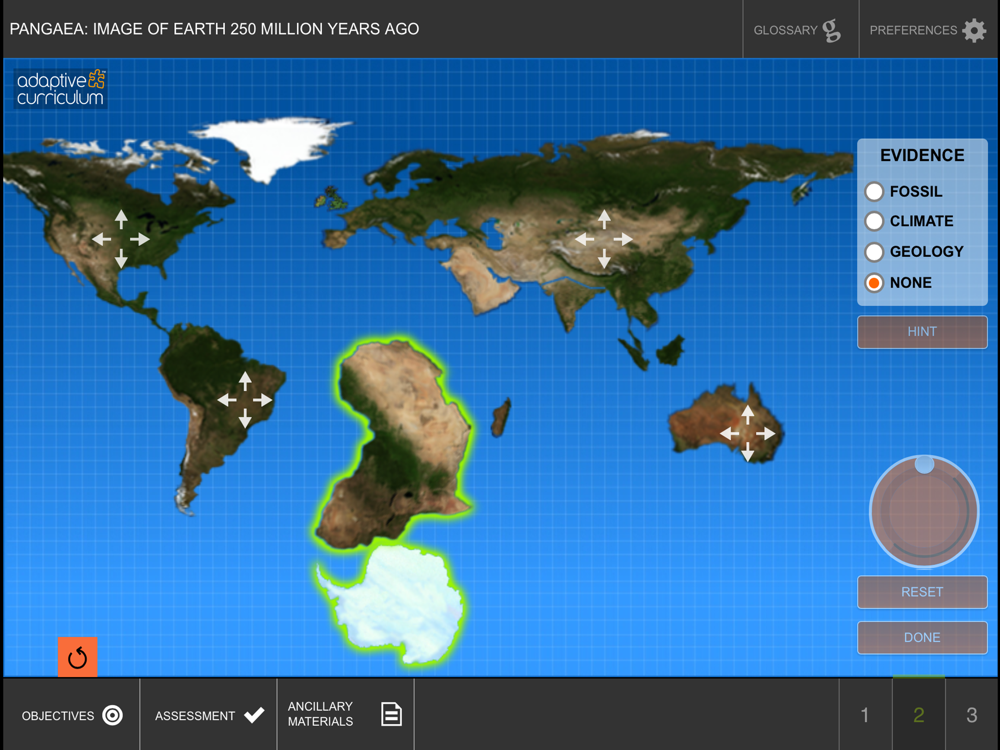The image size is (1000, 750).
Task: Click the orange undo arrow button
Action: pos(77,657)
